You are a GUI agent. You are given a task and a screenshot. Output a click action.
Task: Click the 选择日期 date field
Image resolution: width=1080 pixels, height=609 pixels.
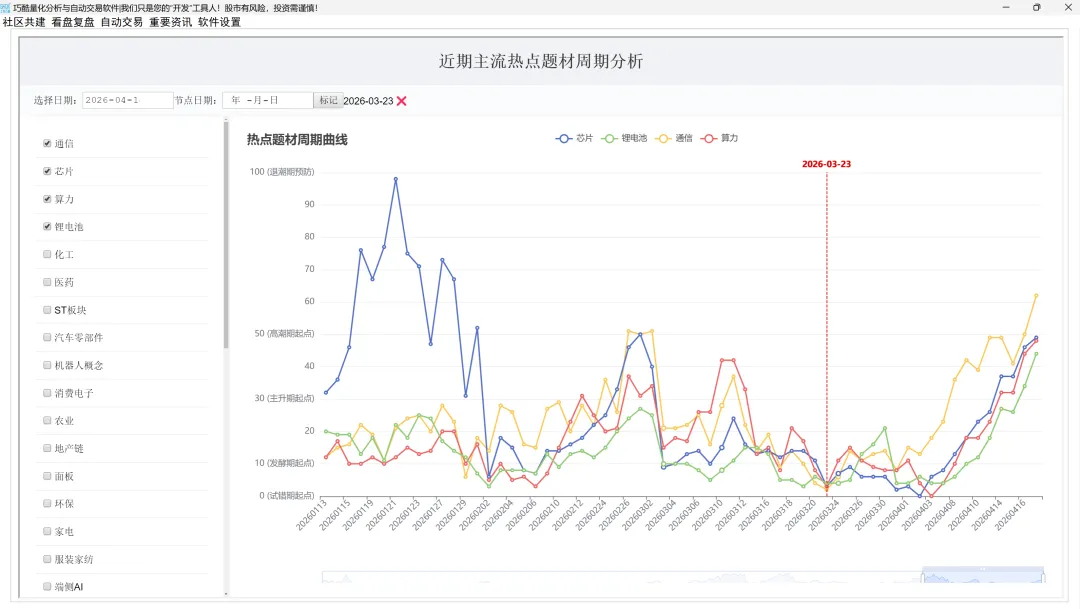(x=127, y=101)
